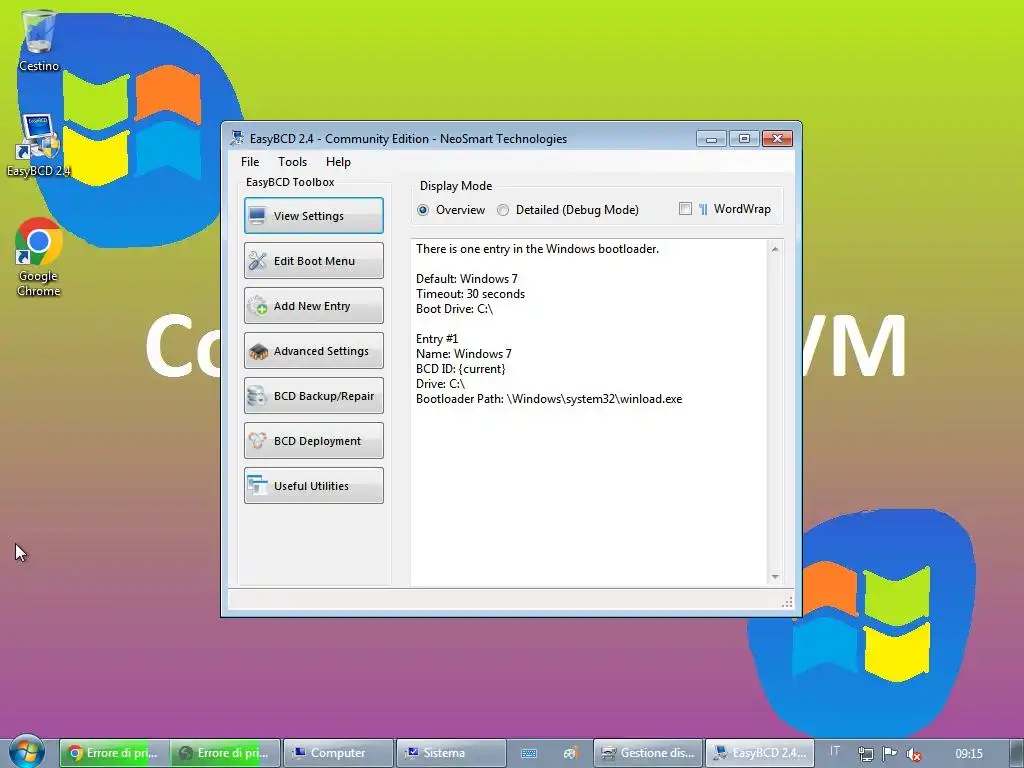1024x768 pixels.
Task: Open the Help menu
Action: pos(338,162)
